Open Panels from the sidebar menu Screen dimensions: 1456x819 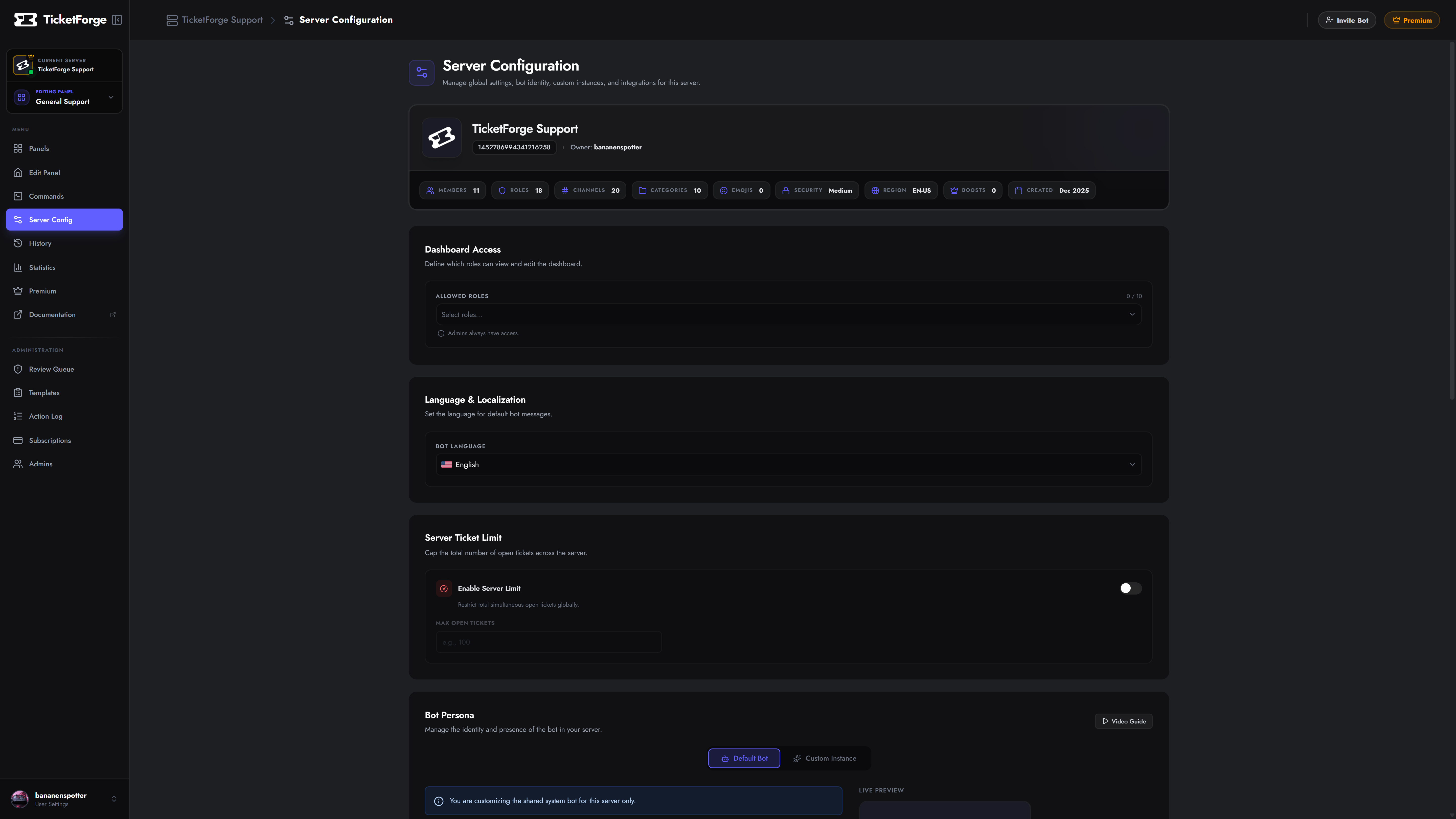pyautogui.click(x=64, y=149)
